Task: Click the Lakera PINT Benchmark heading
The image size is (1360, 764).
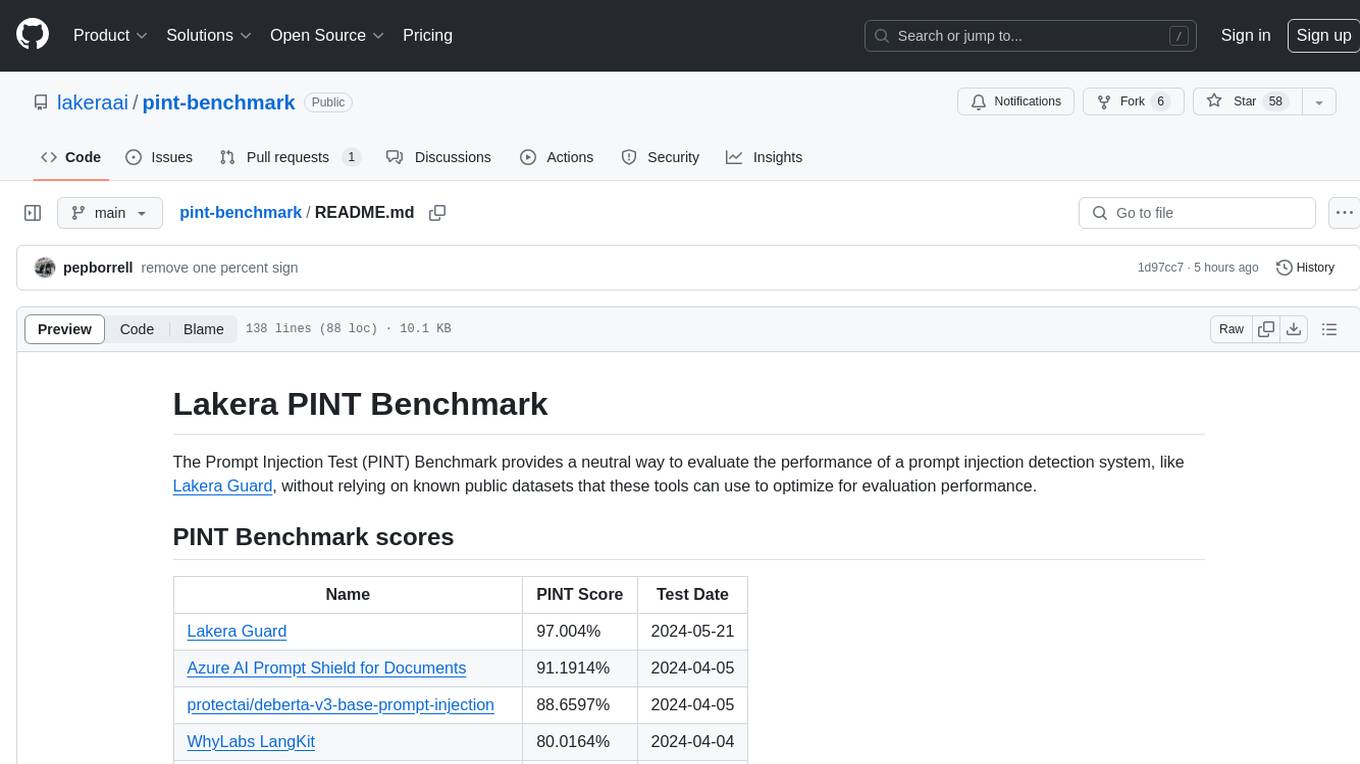Action: click(360, 404)
